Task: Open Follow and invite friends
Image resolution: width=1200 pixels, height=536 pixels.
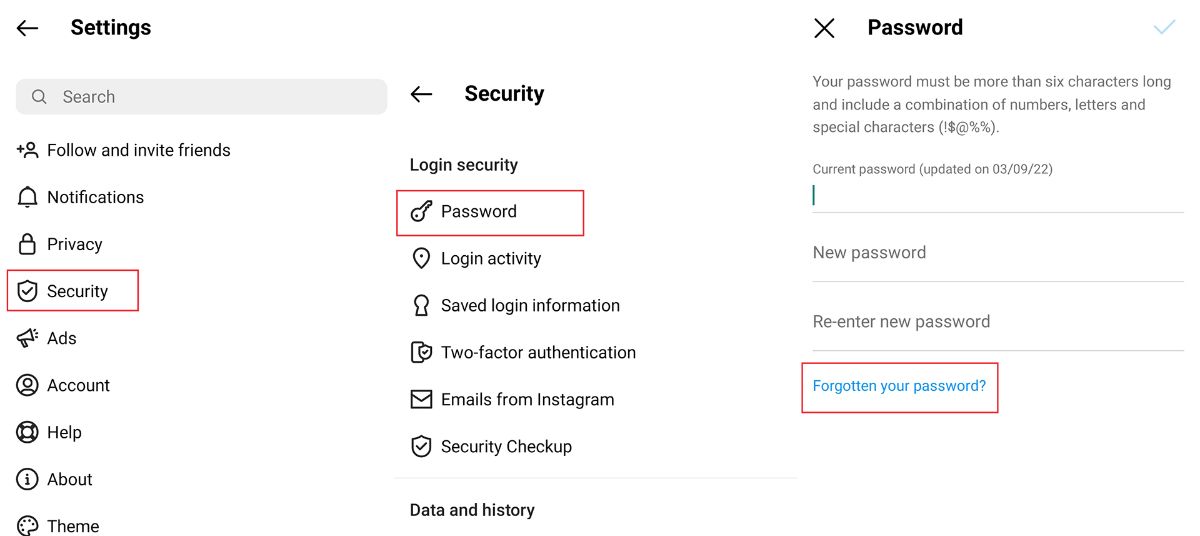Action: [x=138, y=150]
